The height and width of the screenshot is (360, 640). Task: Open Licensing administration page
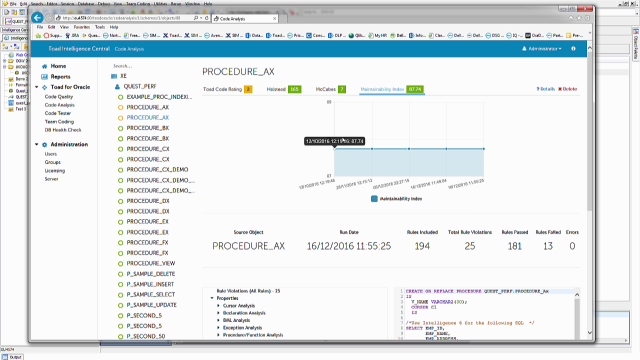point(55,171)
